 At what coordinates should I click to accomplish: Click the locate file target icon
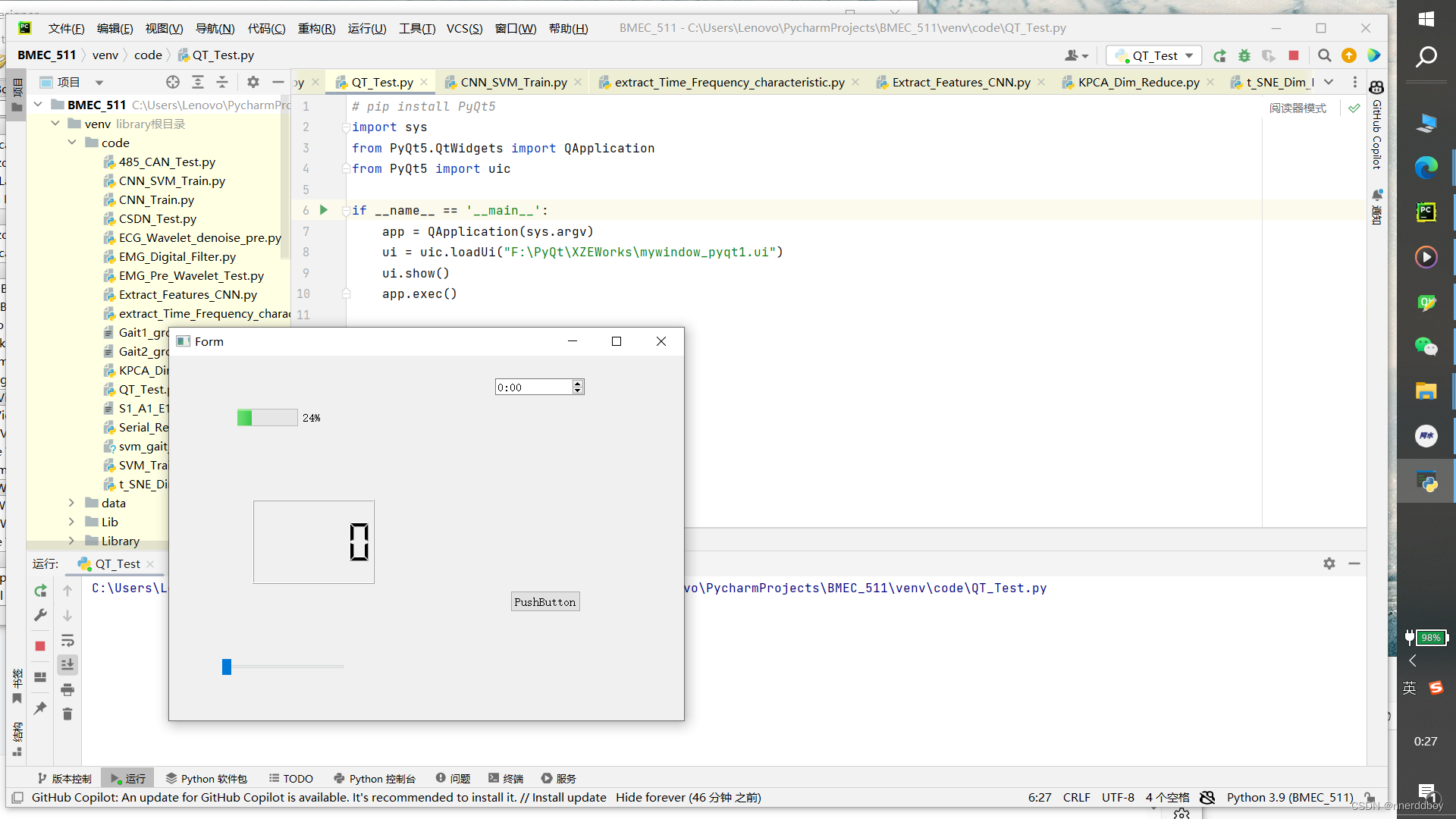coord(173,82)
